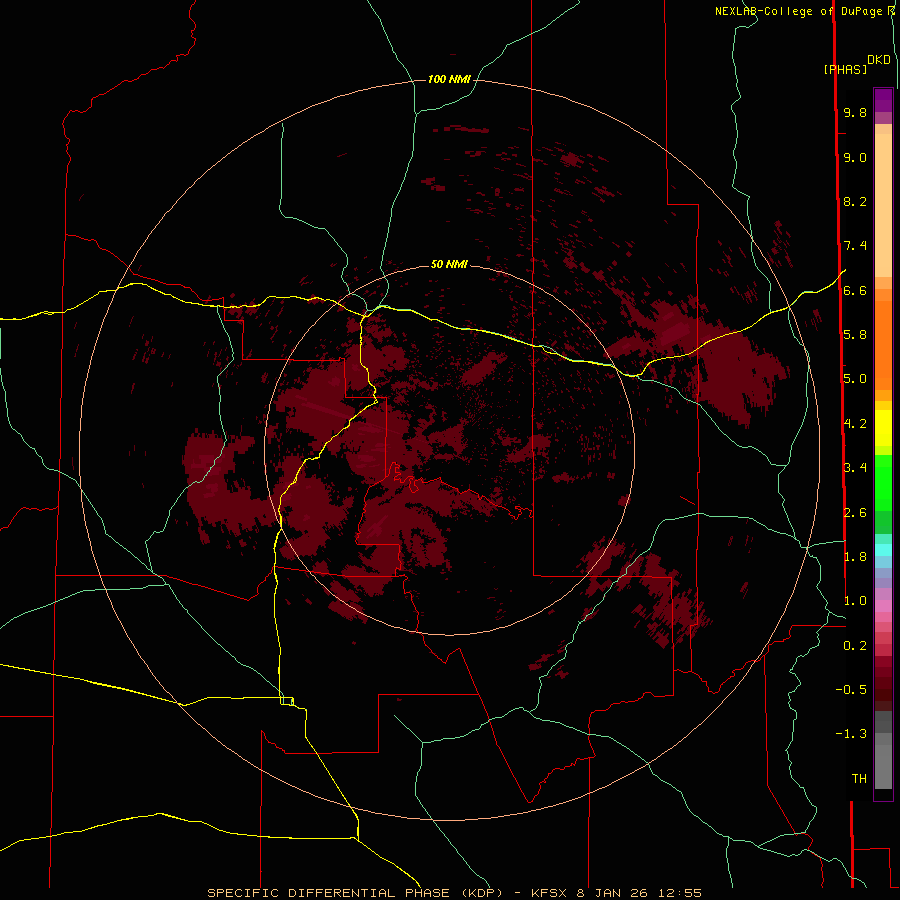Click the TH legend label
The image size is (900, 900).
tap(859, 779)
